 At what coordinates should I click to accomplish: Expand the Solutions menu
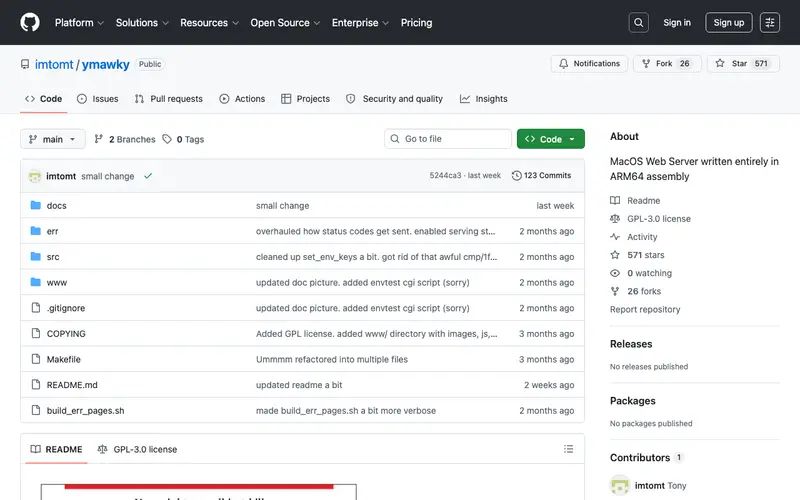(x=142, y=22)
